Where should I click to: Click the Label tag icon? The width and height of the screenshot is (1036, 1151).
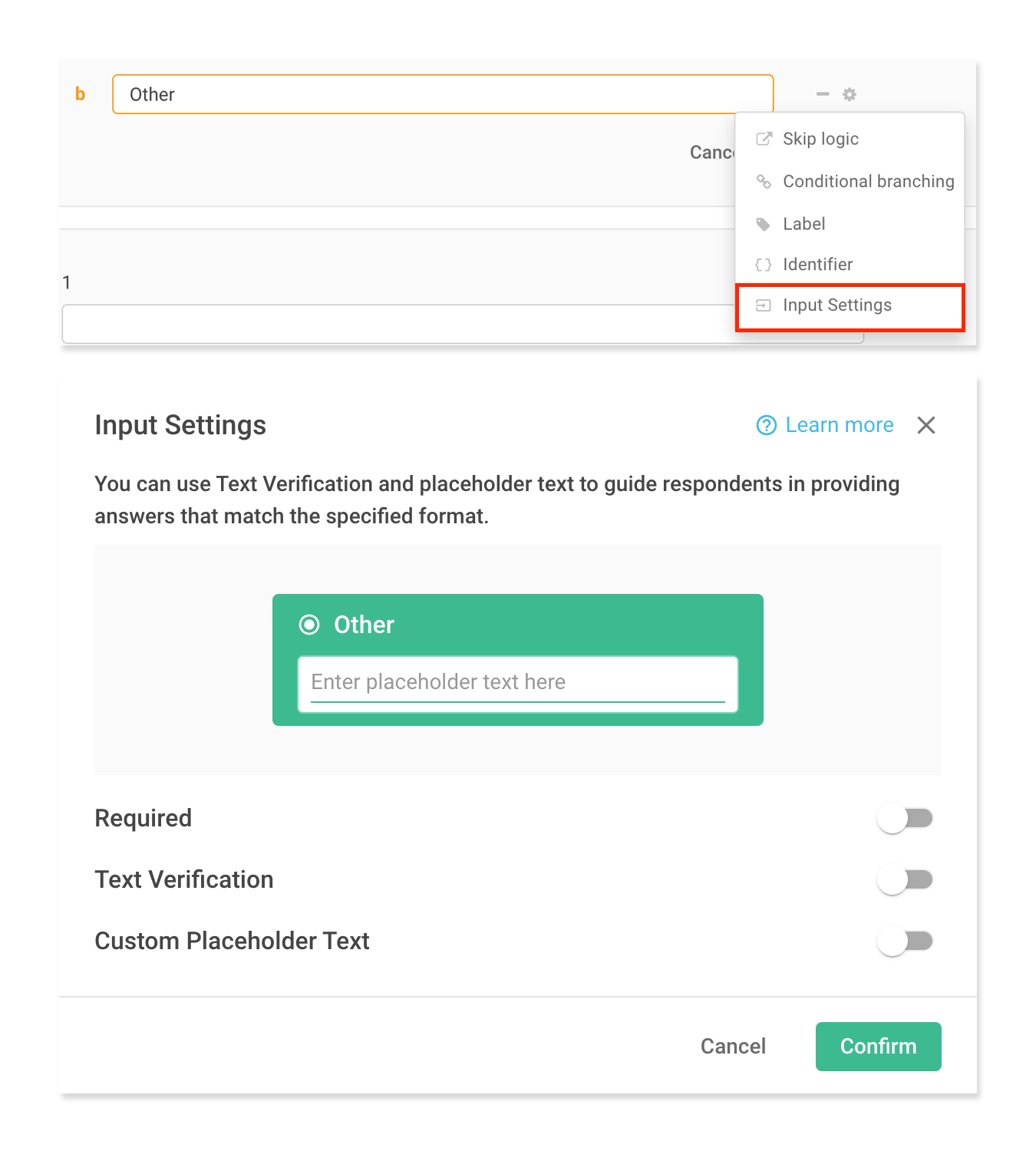tap(764, 224)
